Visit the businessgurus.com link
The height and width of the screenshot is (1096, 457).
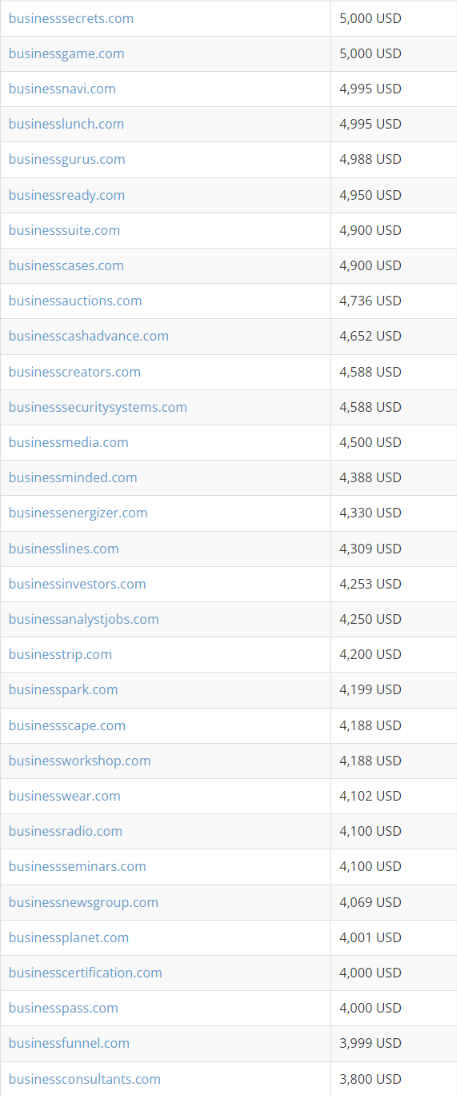[67, 159]
